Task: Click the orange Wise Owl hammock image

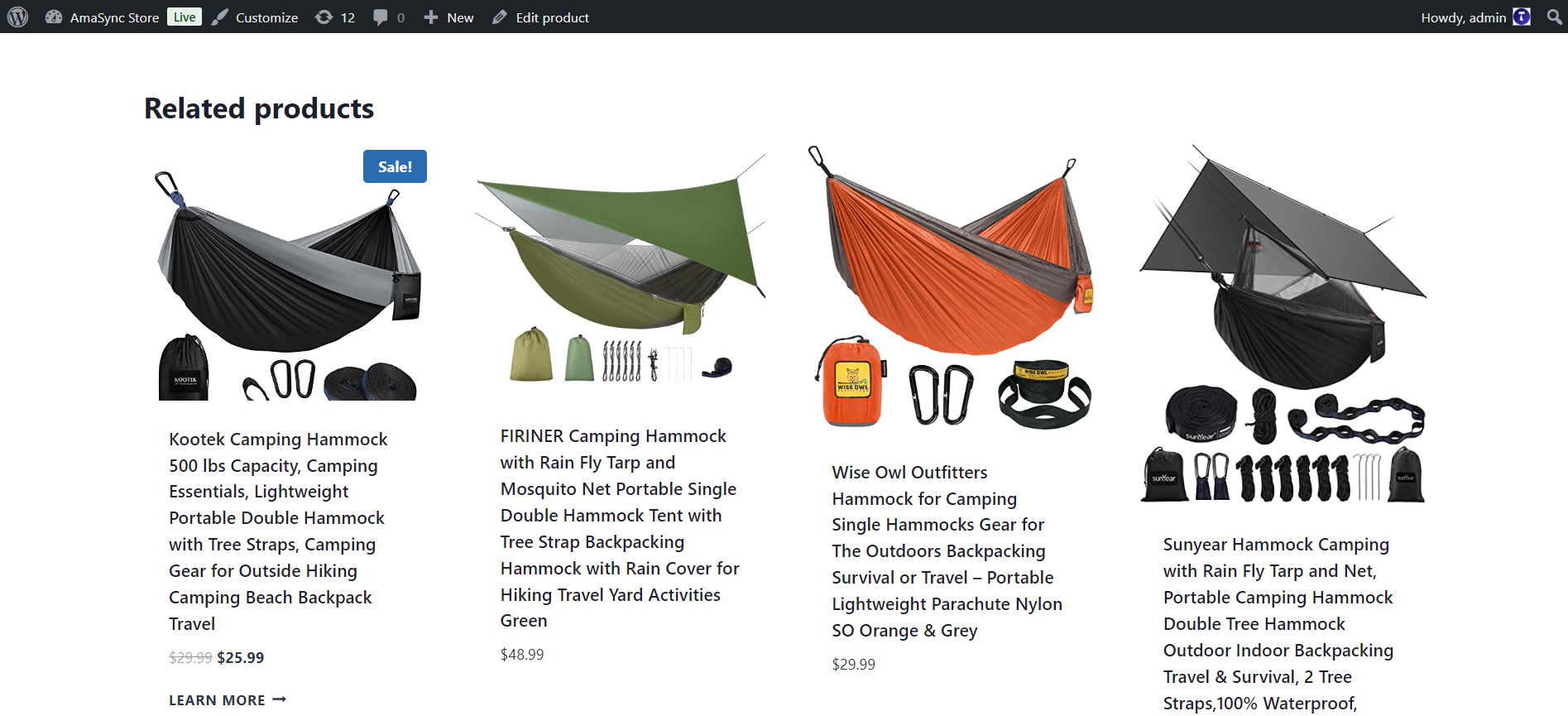Action: (x=952, y=286)
